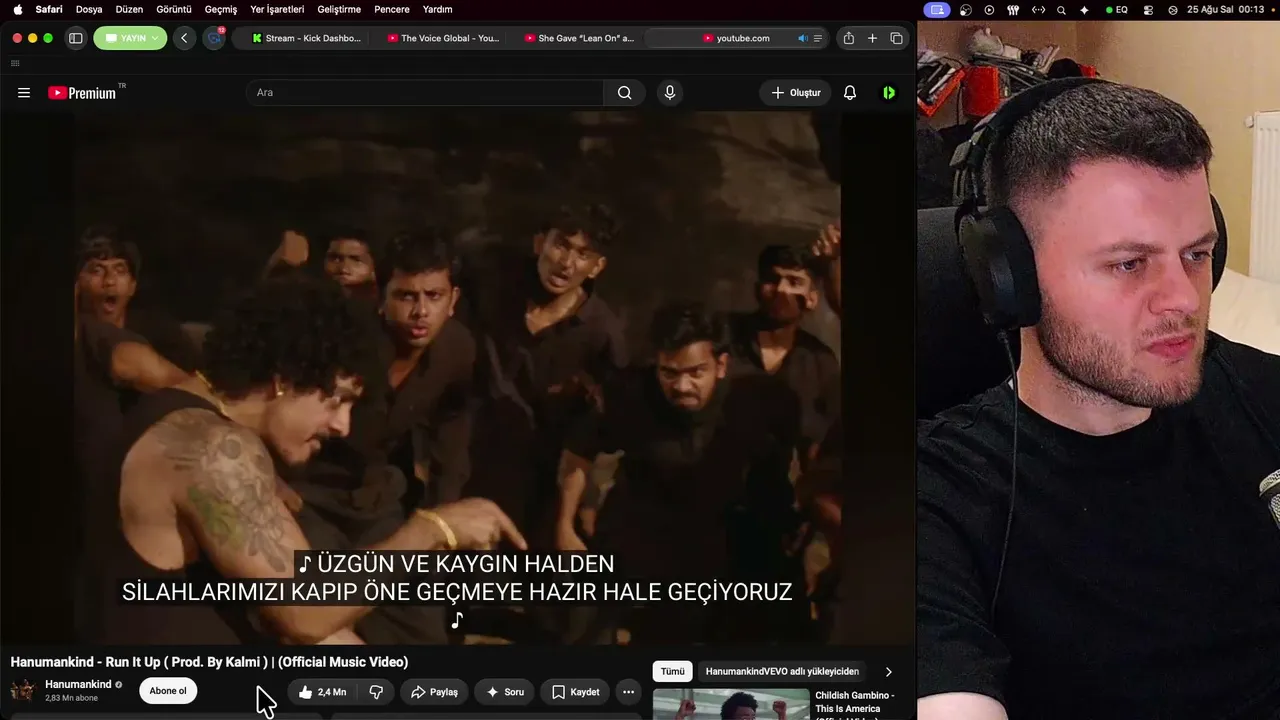Open Spotlight search in menu bar
The width and height of the screenshot is (1280, 720).
tap(1061, 10)
